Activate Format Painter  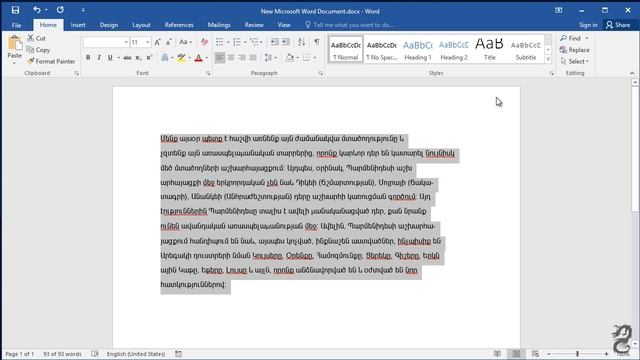[51, 61]
